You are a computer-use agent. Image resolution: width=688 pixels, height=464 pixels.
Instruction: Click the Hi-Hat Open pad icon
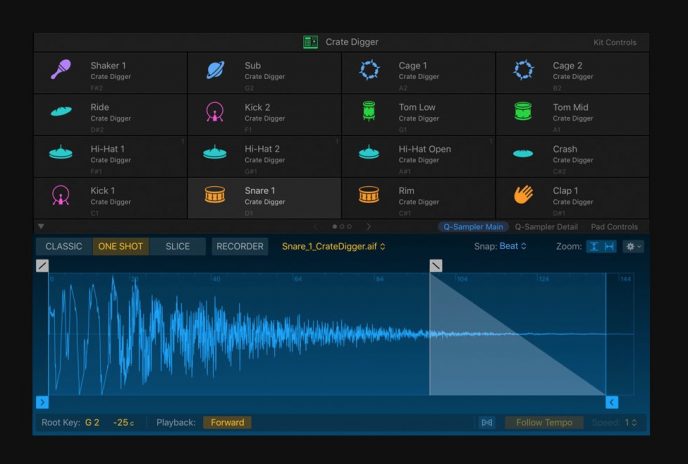[x=369, y=152]
